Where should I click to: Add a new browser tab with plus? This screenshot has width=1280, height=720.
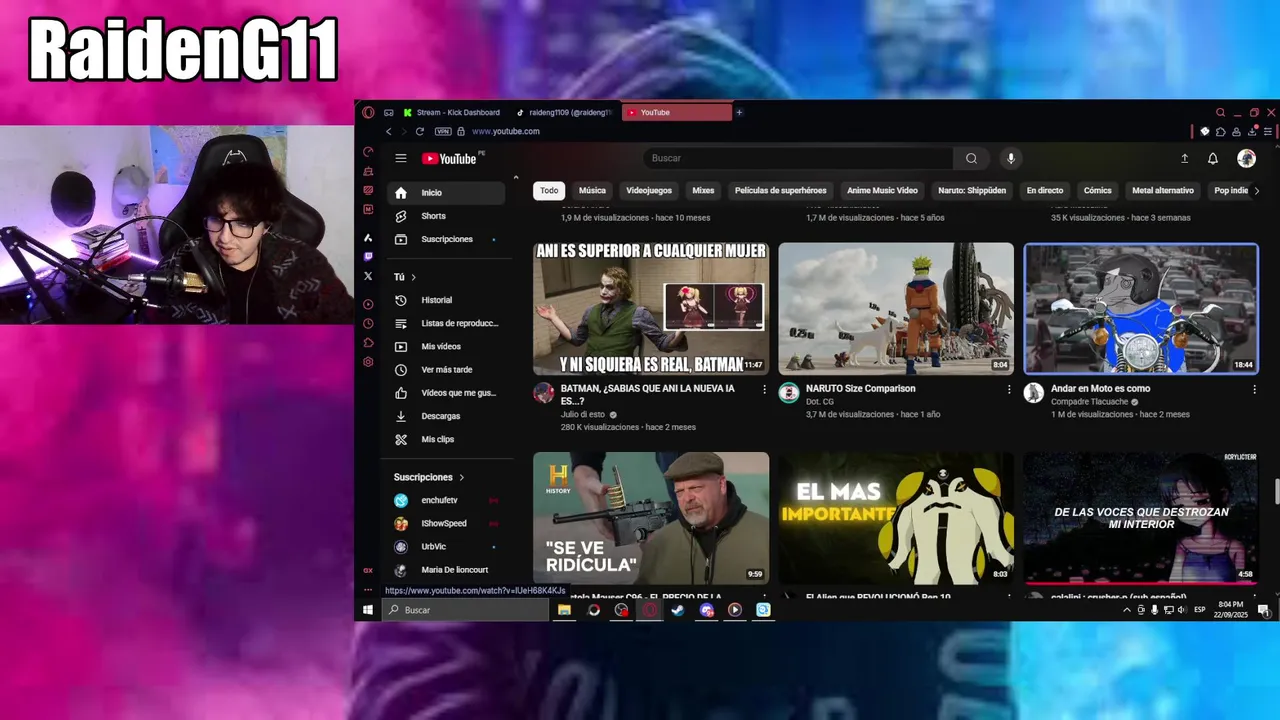[739, 112]
